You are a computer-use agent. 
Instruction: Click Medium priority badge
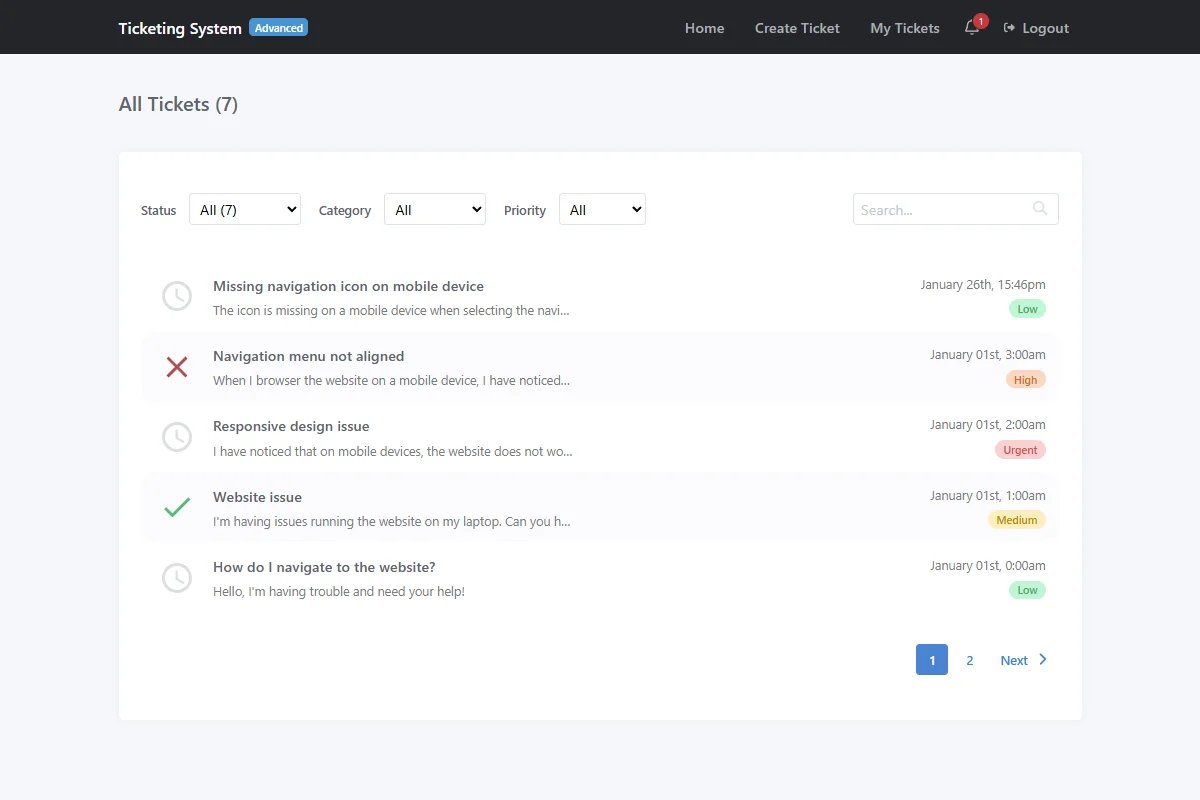[1016, 520]
